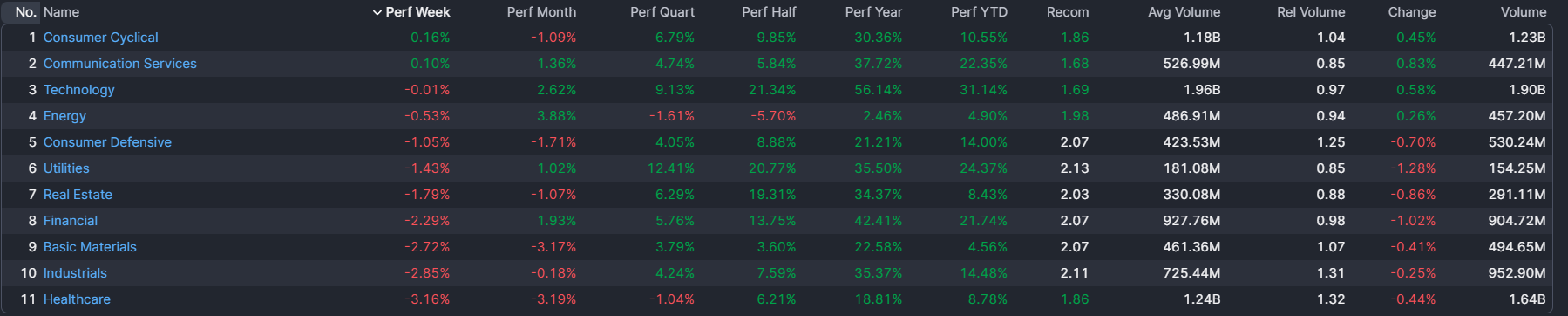Open the Utilities sector link
Image resolution: width=1568 pixels, height=316 pixels.
[x=66, y=168]
